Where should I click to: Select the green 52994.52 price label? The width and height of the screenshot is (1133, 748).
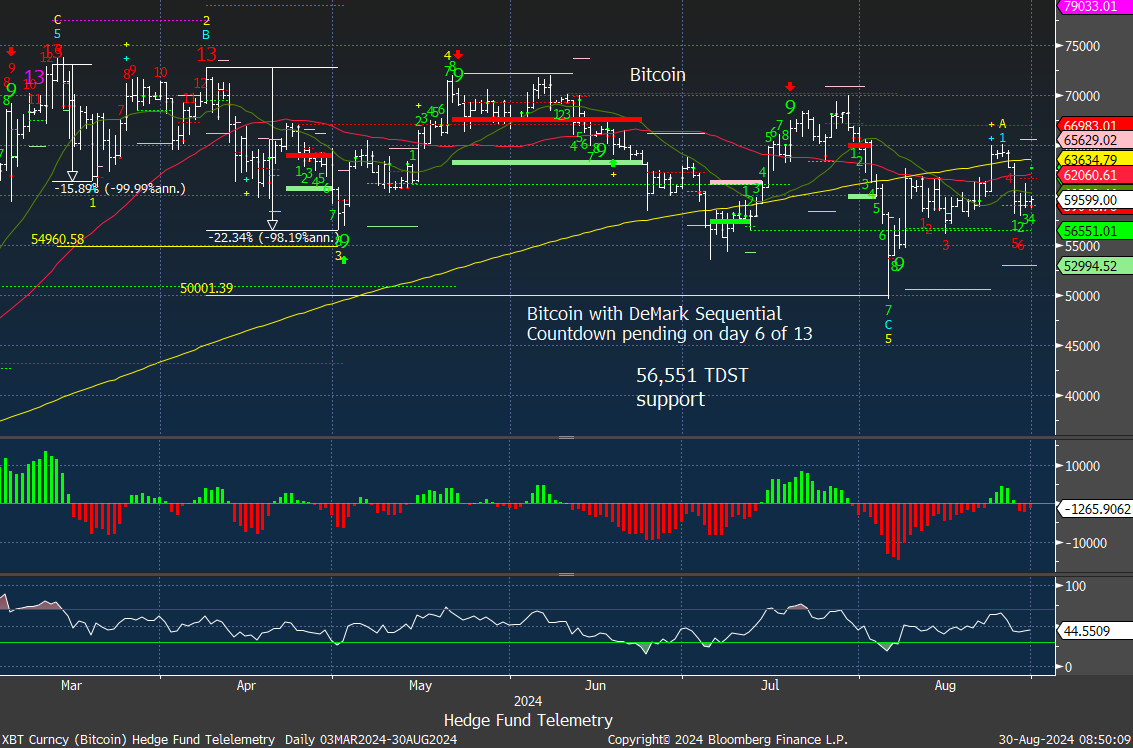coord(1095,266)
